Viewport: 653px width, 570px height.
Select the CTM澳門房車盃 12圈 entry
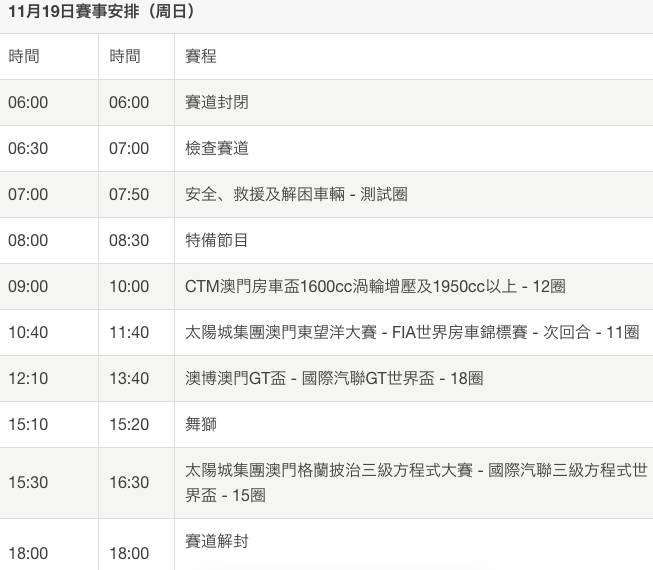(375, 286)
